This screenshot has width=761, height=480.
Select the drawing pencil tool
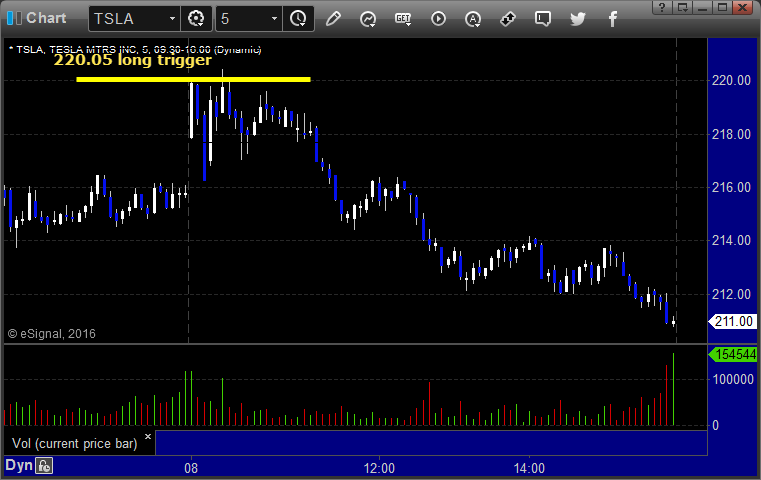click(333, 19)
